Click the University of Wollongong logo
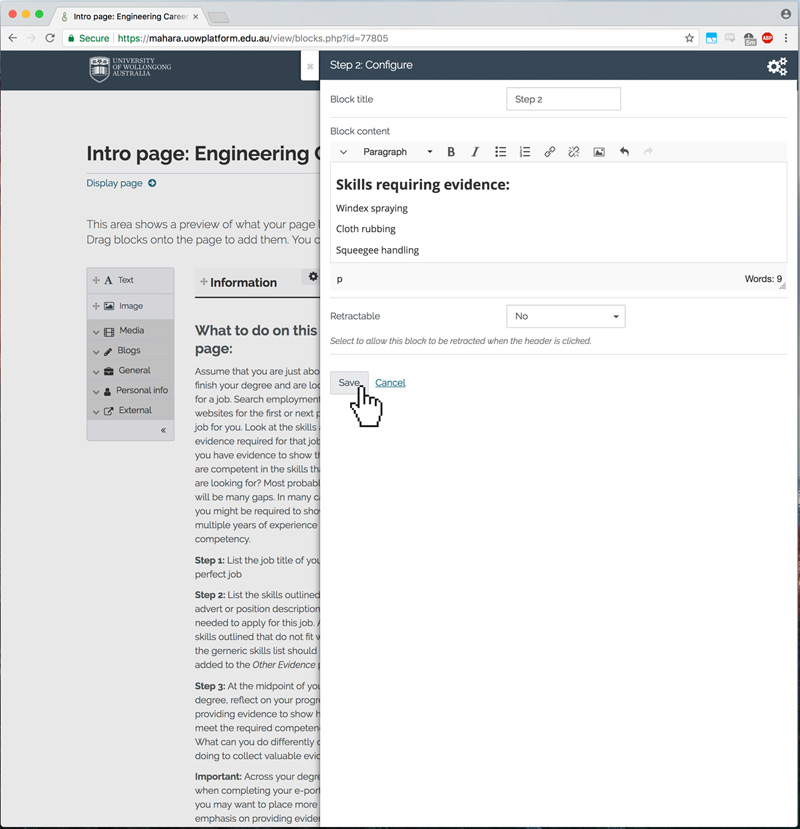The height and width of the screenshot is (829, 800). point(130,69)
